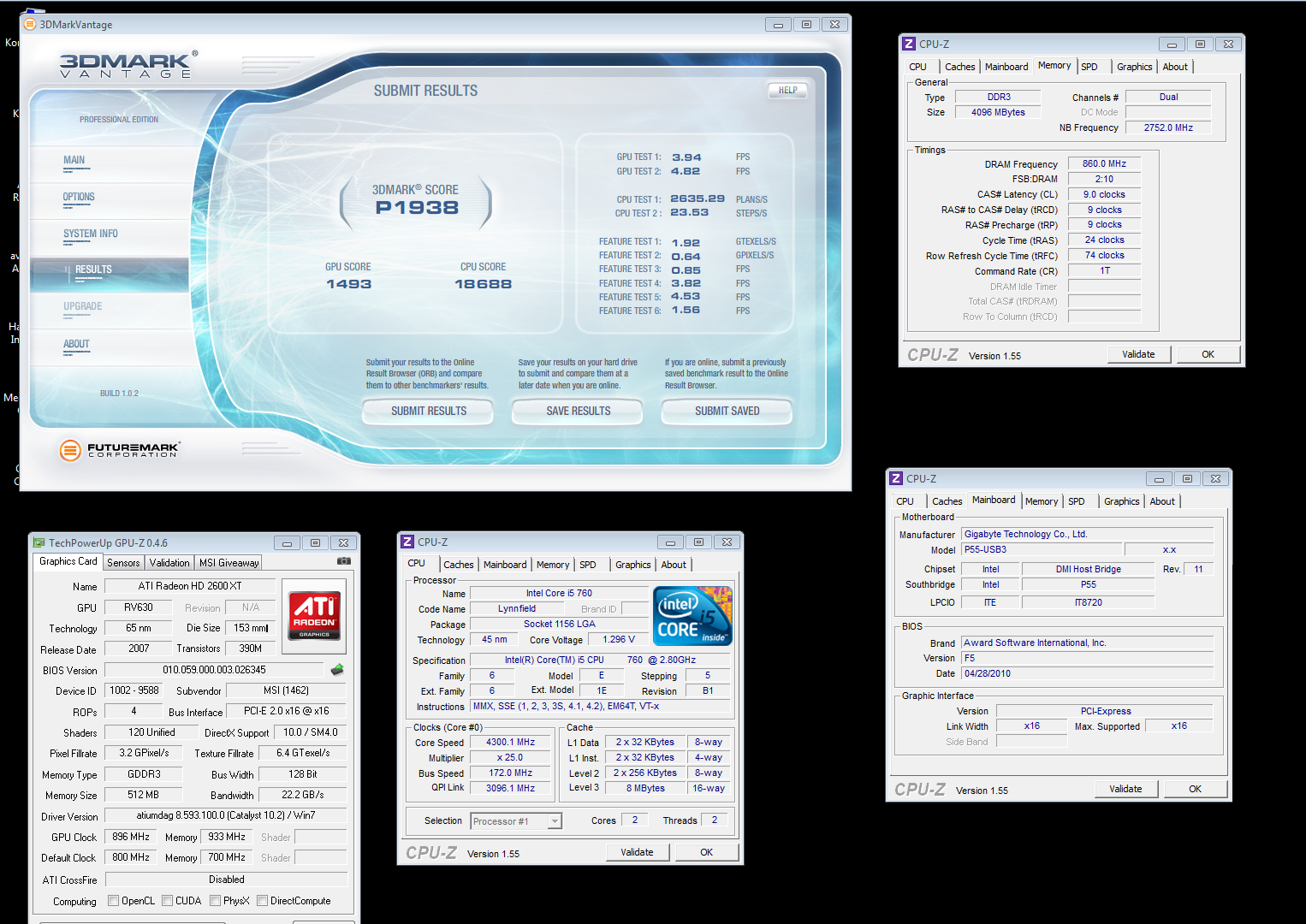Toggle the PhysX checkbox in GPU-Z
This screenshot has width=1306, height=924.
pos(215,901)
